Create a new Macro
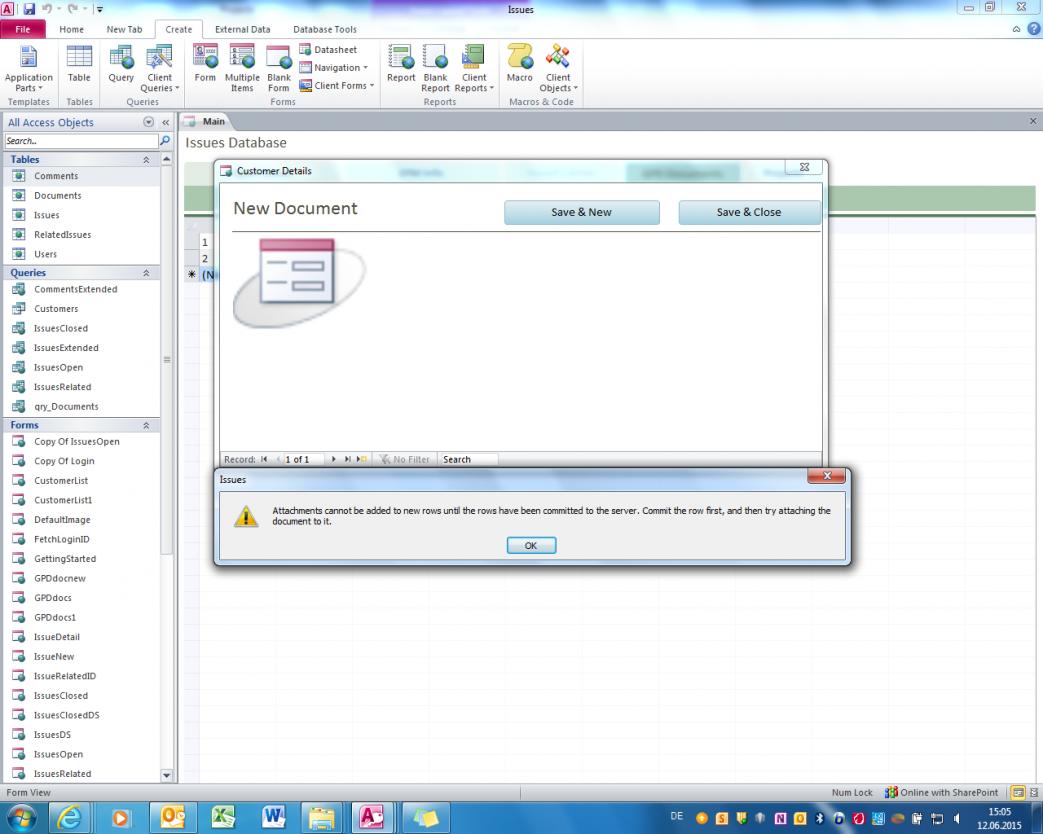The image size is (1043, 834). click(x=520, y=64)
